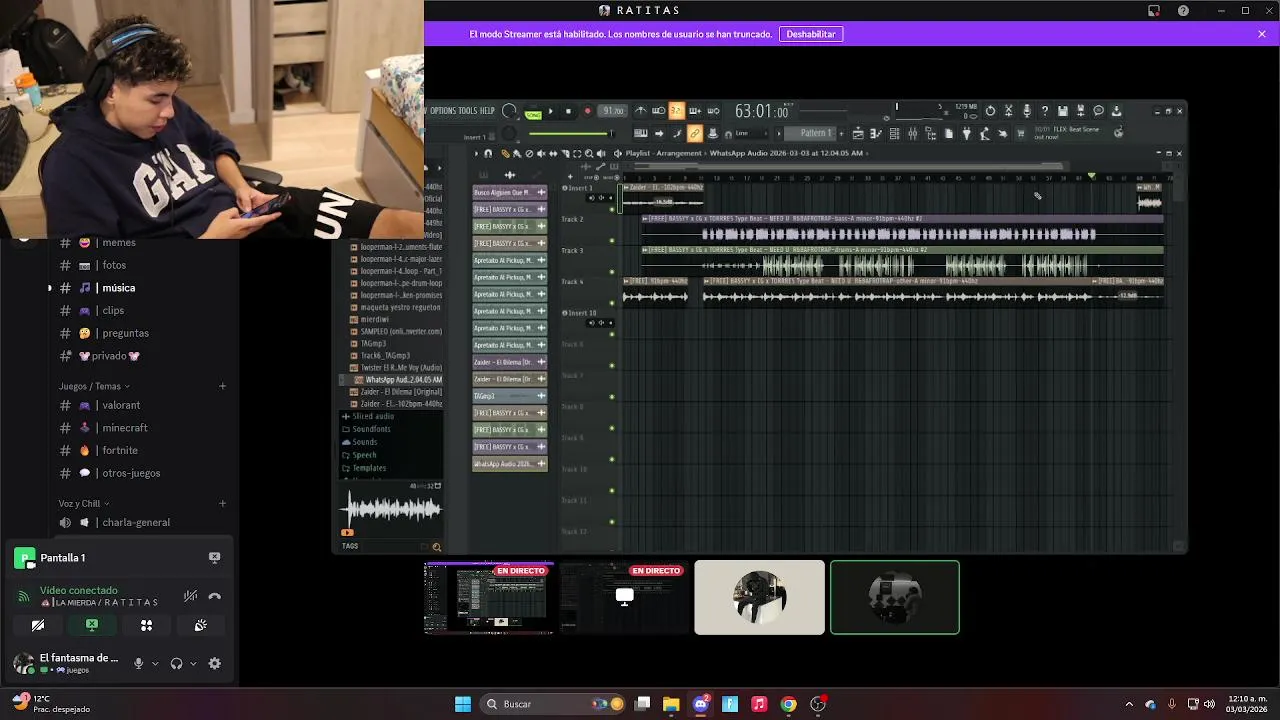The image size is (1280, 720).
Task: Click the 63:01:00 time display
Action: click(762, 111)
